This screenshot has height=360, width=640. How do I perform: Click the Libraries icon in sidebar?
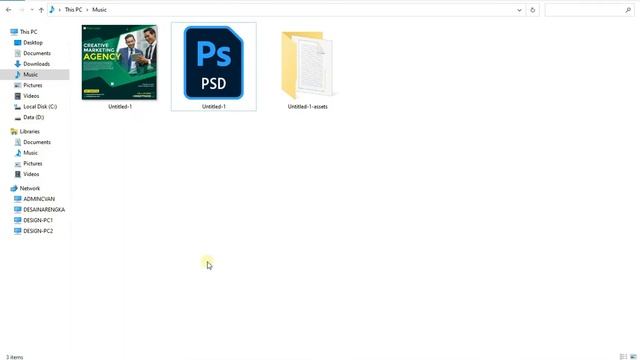point(14,131)
